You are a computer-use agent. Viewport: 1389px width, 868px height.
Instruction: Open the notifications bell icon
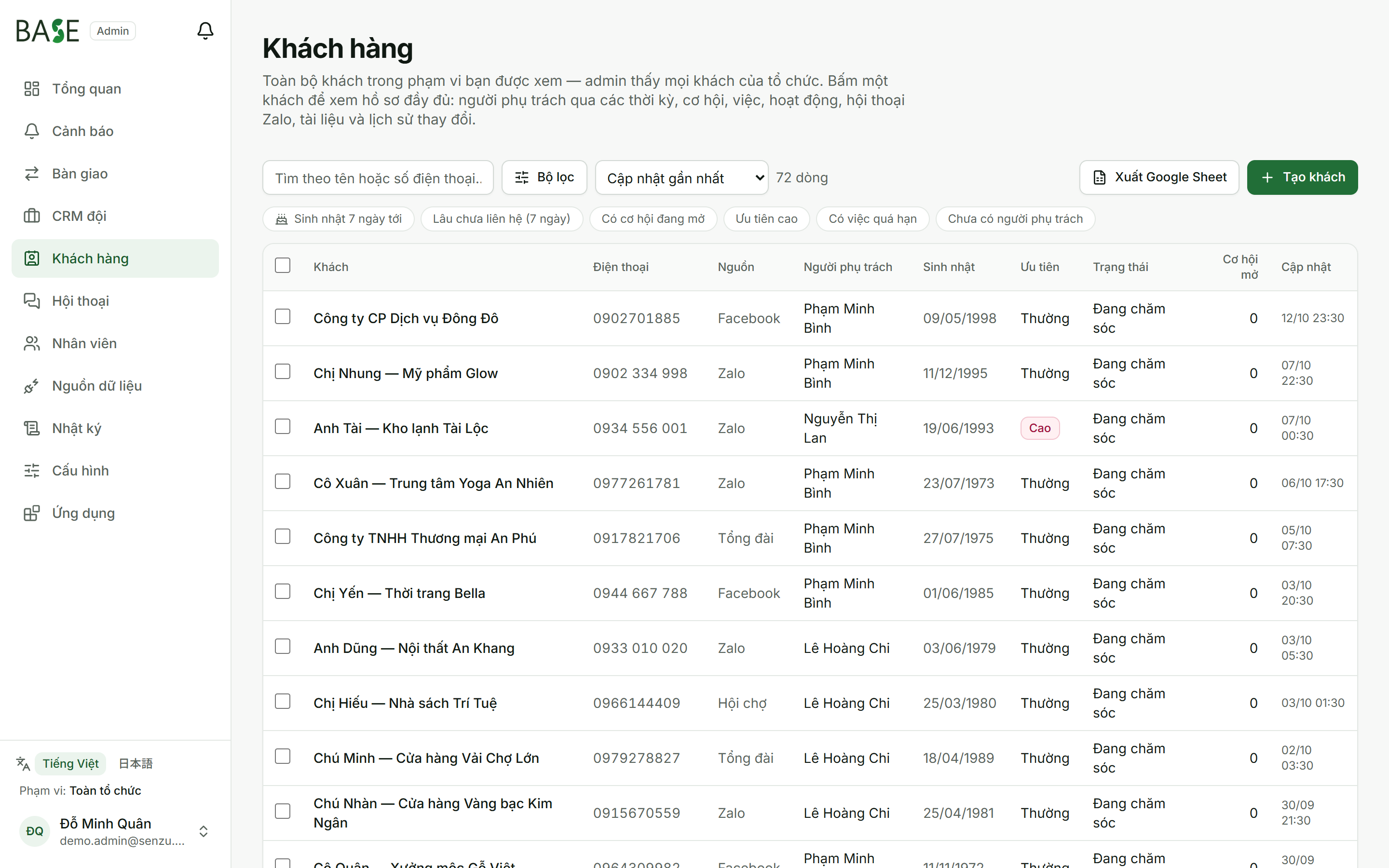coord(205,30)
